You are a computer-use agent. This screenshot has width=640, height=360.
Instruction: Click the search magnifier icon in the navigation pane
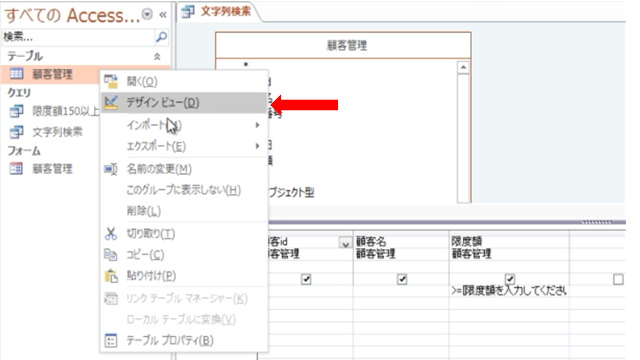pyautogui.click(x=161, y=37)
